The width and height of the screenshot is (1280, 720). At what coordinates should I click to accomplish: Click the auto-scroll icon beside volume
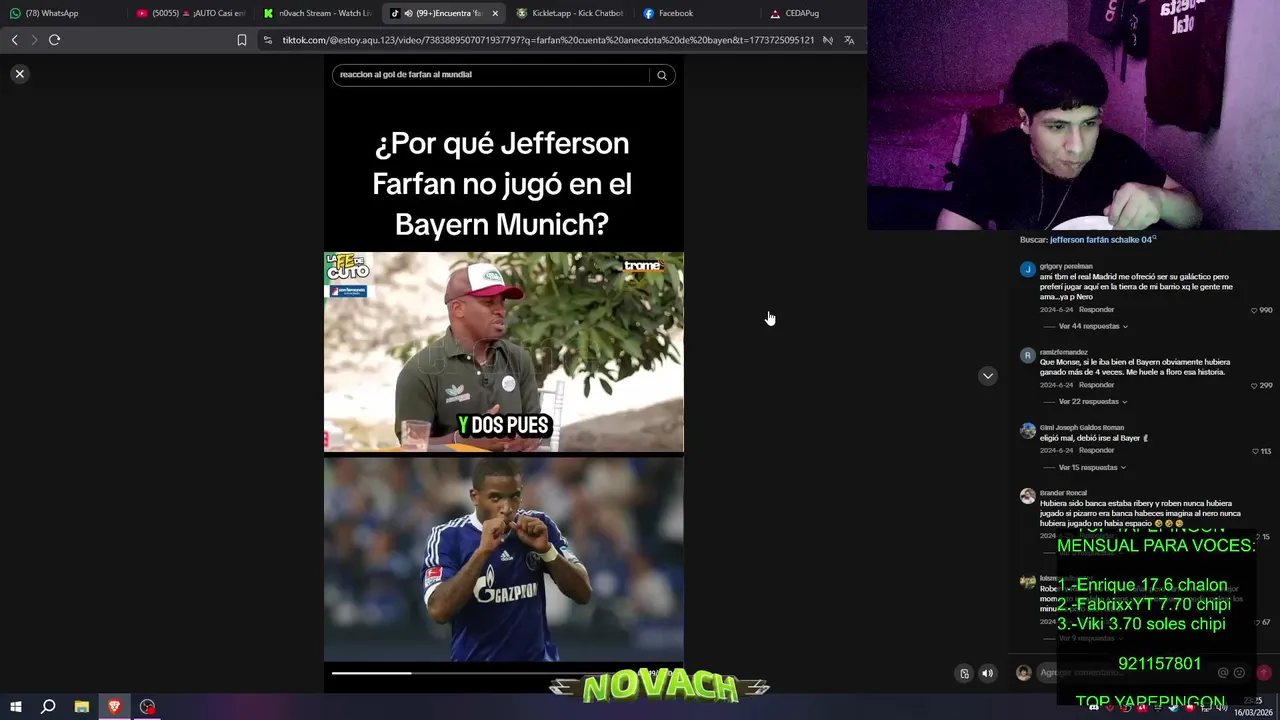click(964, 673)
